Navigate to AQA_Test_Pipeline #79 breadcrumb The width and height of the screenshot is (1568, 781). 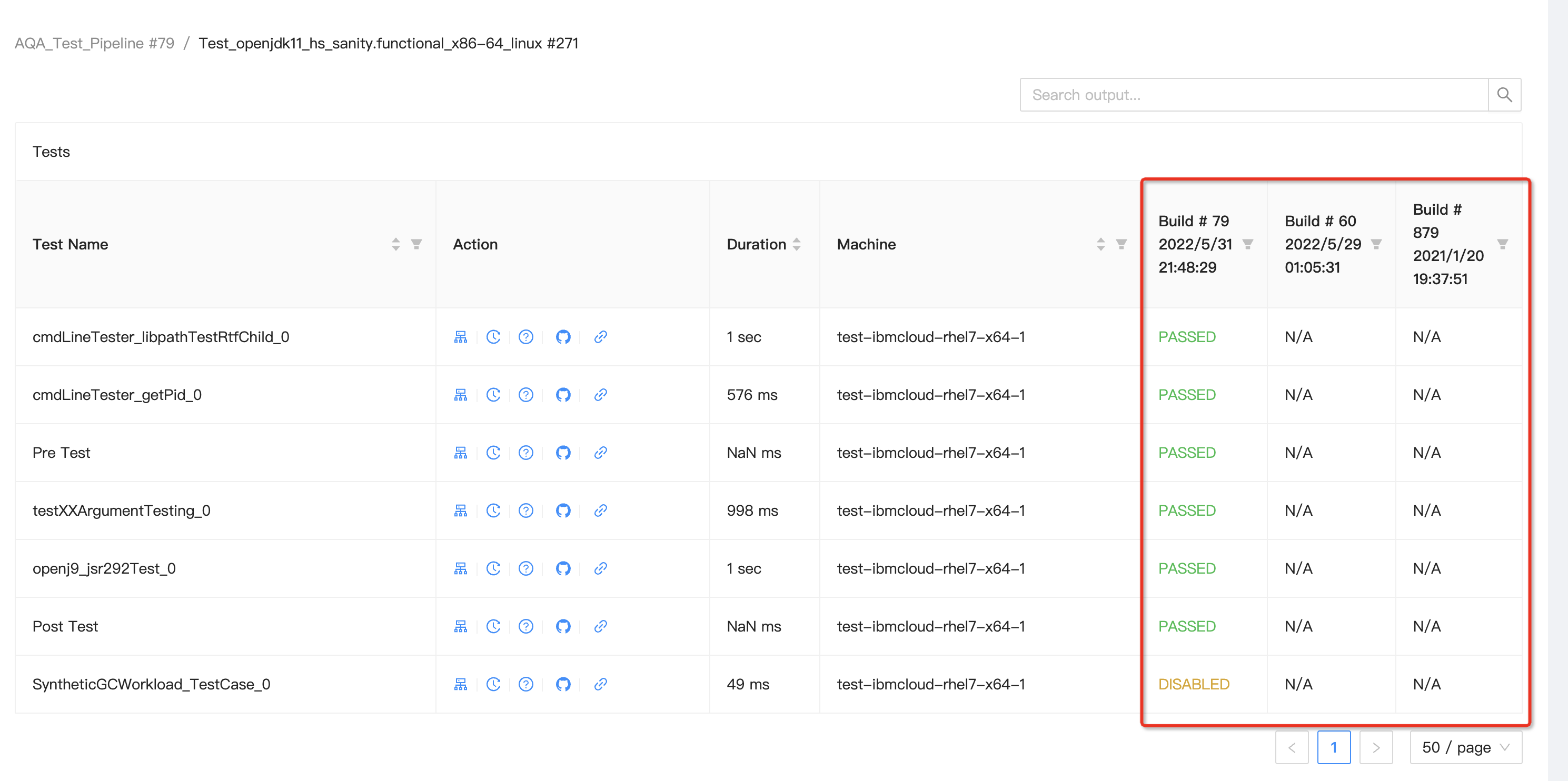click(x=94, y=43)
